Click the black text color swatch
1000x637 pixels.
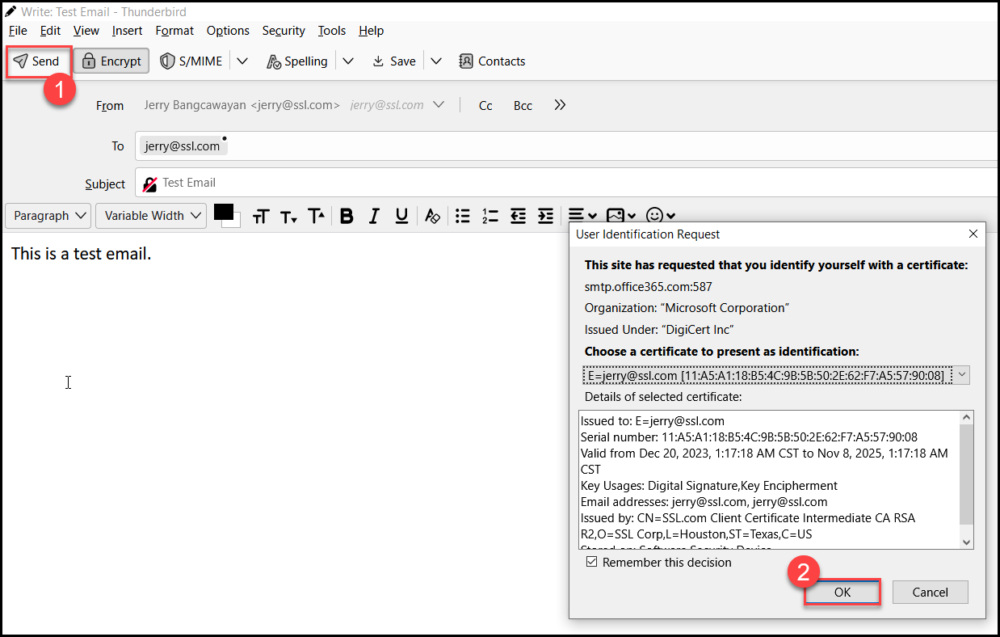pyautogui.click(x=223, y=212)
